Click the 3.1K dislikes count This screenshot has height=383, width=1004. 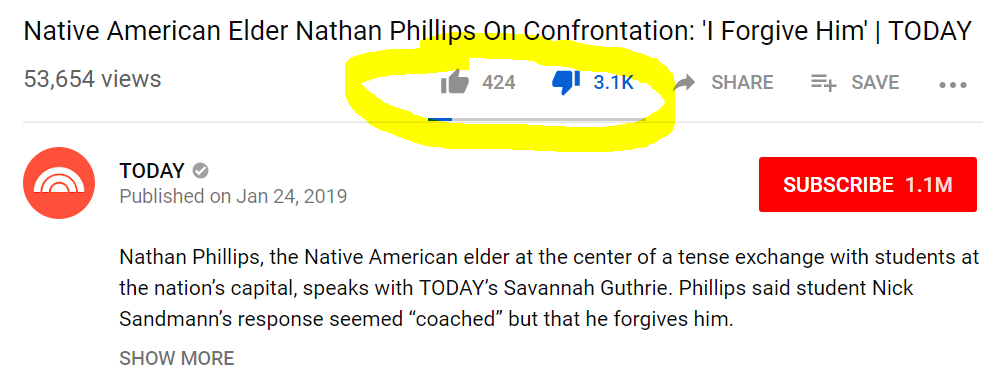tap(613, 83)
